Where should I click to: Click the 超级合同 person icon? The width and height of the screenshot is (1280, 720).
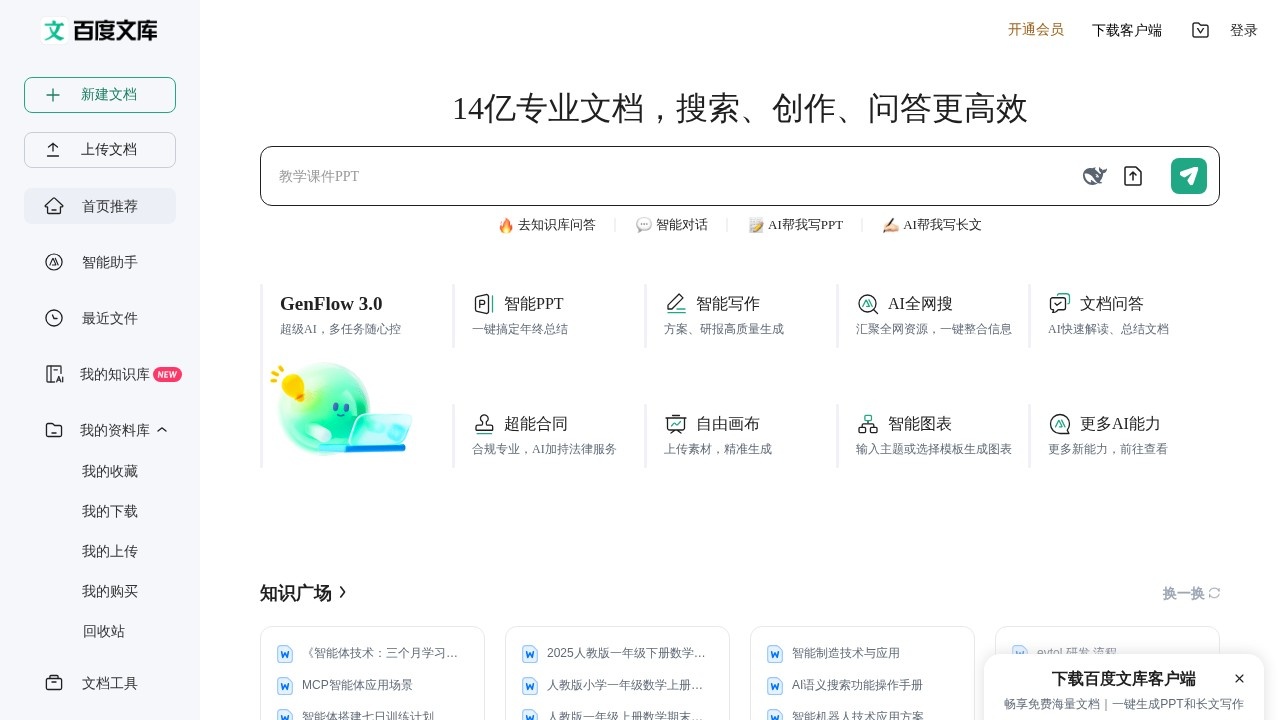pyautogui.click(x=484, y=423)
